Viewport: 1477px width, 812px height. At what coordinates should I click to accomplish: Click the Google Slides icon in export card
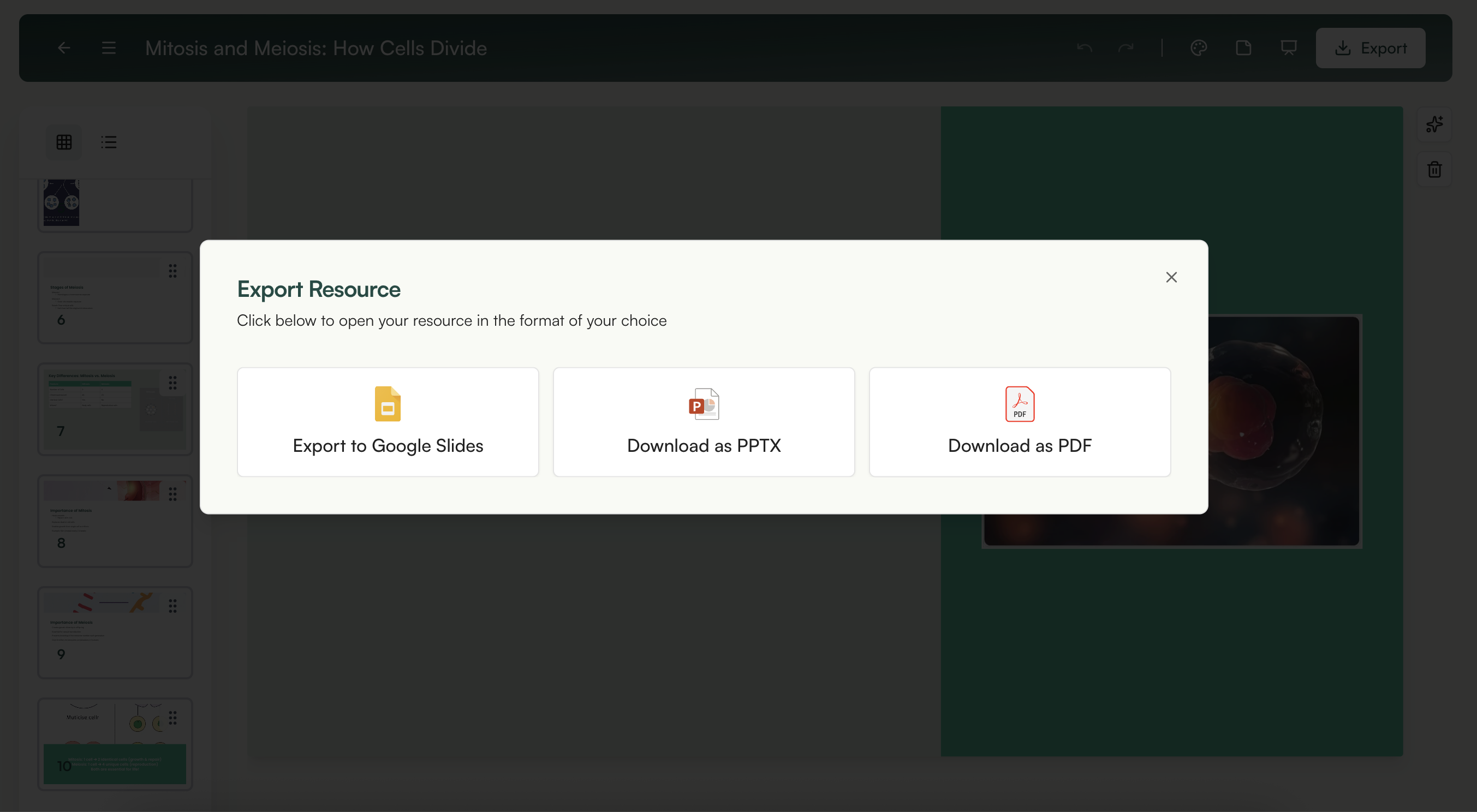coord(388,404)
